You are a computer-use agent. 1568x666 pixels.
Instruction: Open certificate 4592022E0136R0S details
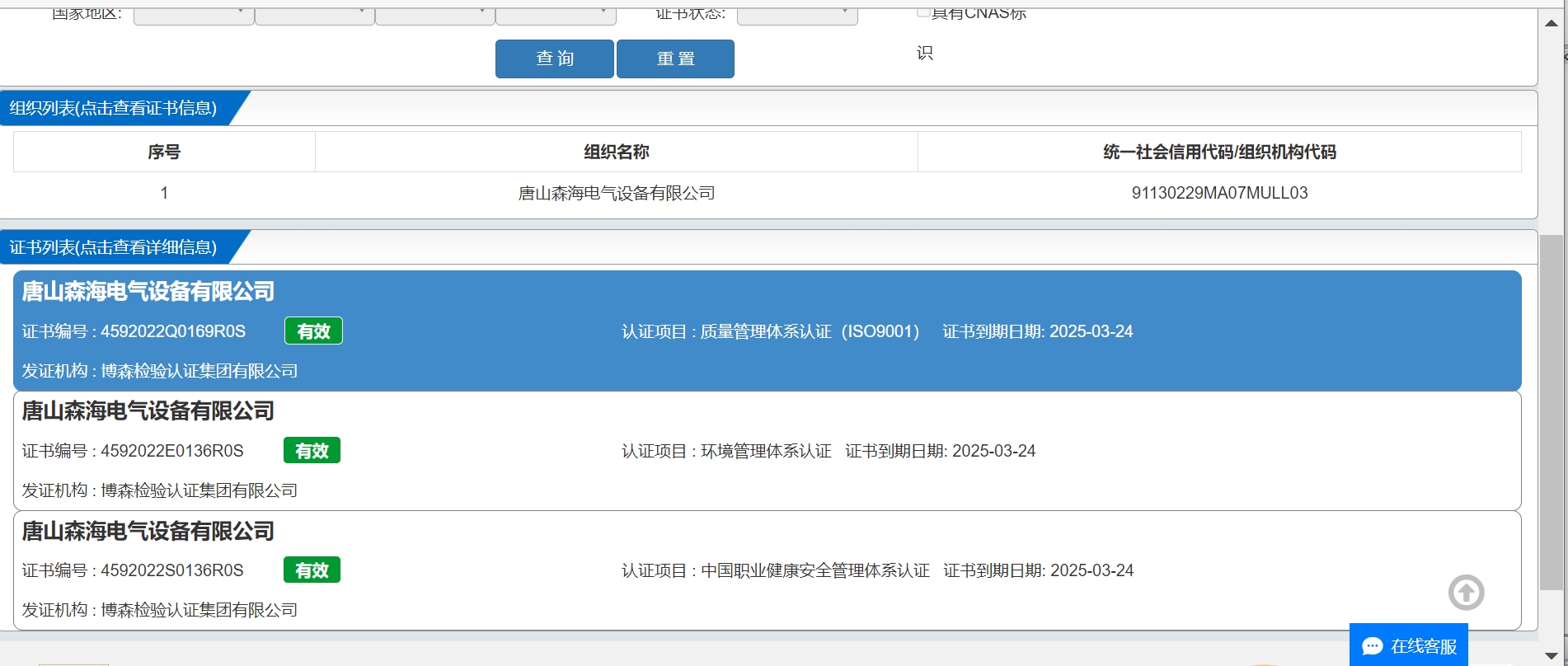(768, 451)
